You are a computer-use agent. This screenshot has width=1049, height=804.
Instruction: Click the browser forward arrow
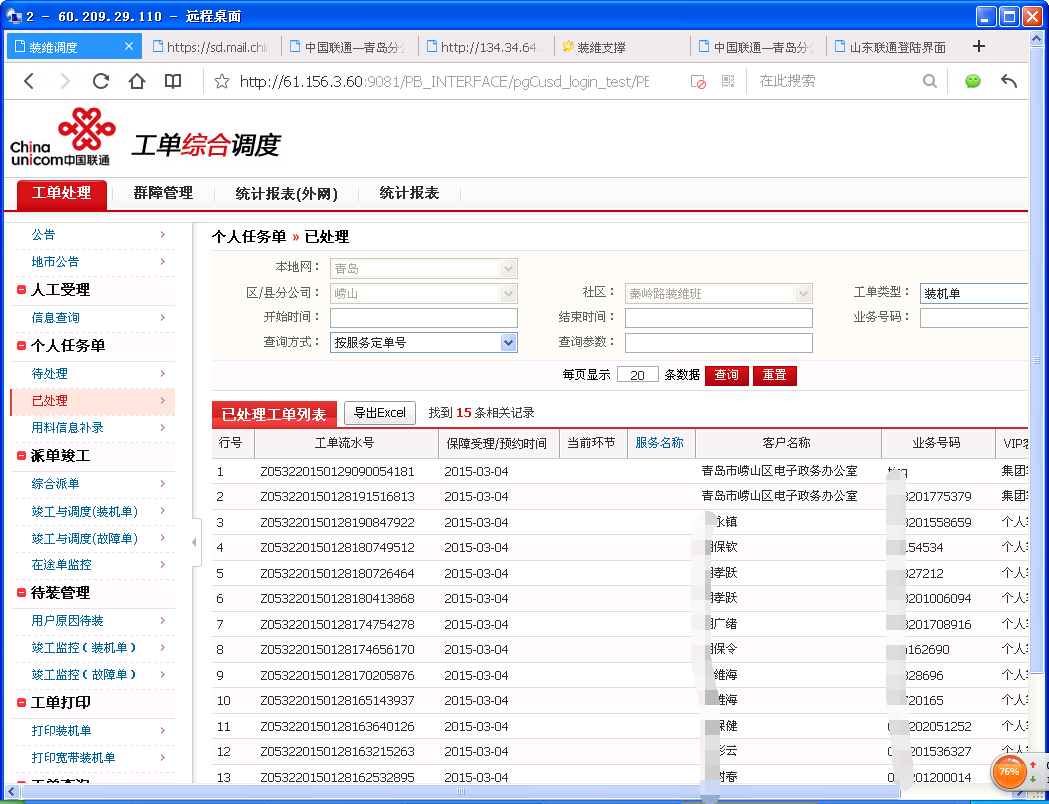[65, 82]
